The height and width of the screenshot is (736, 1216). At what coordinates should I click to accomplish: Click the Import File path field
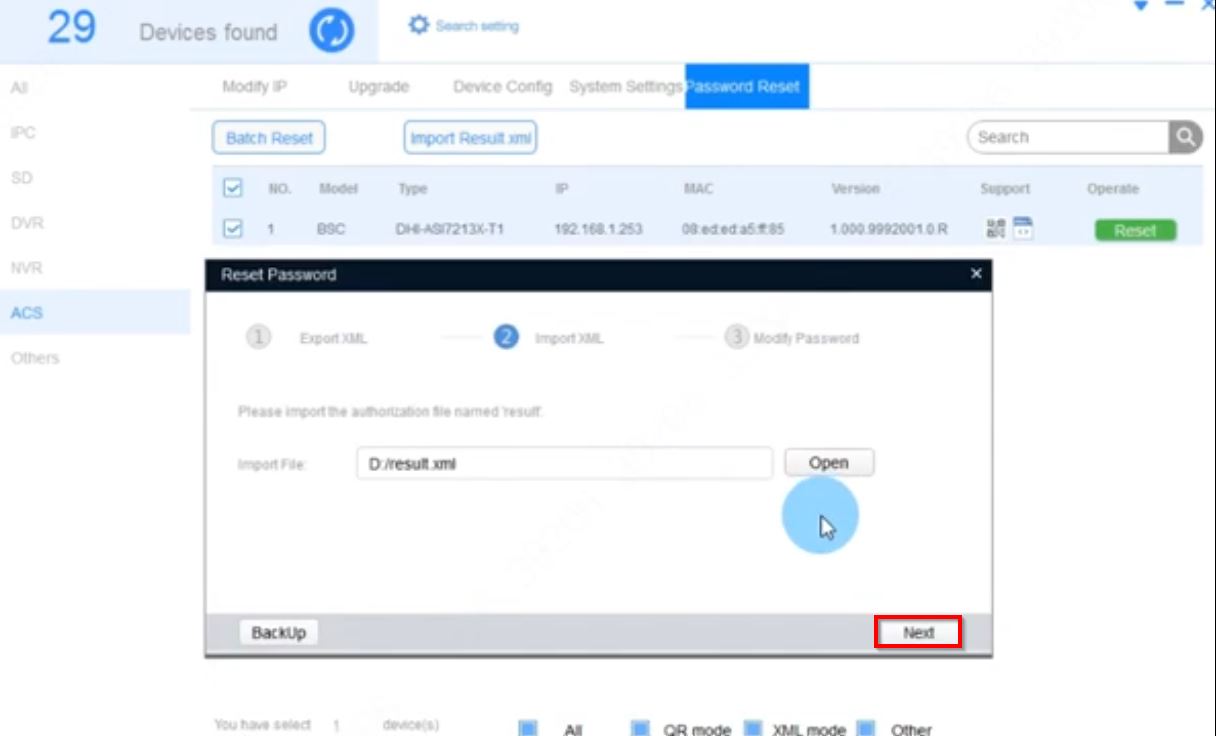(x=564, y=463)
